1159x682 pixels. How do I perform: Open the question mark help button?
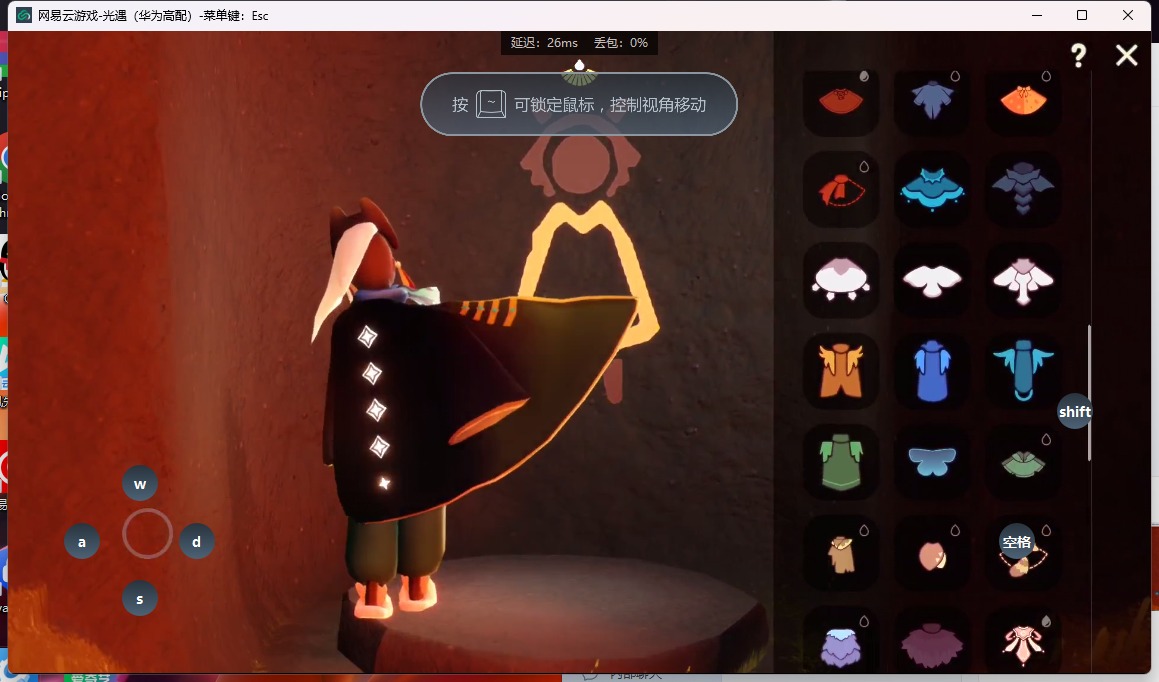[1078, 55]
